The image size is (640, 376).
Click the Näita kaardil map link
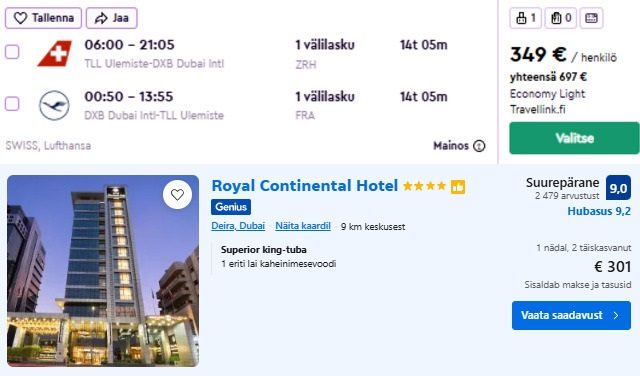[x=303, y=226]
